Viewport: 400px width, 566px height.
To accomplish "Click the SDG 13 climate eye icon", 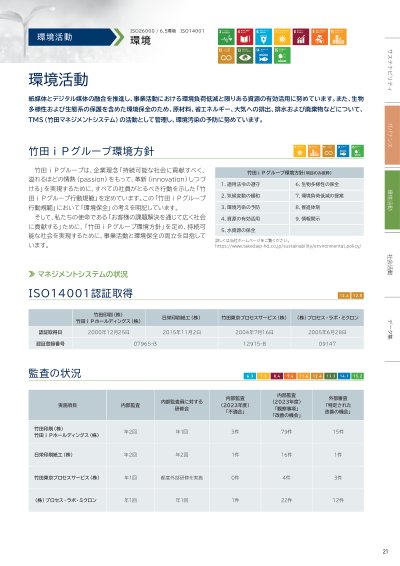I will tap(245, 55).
